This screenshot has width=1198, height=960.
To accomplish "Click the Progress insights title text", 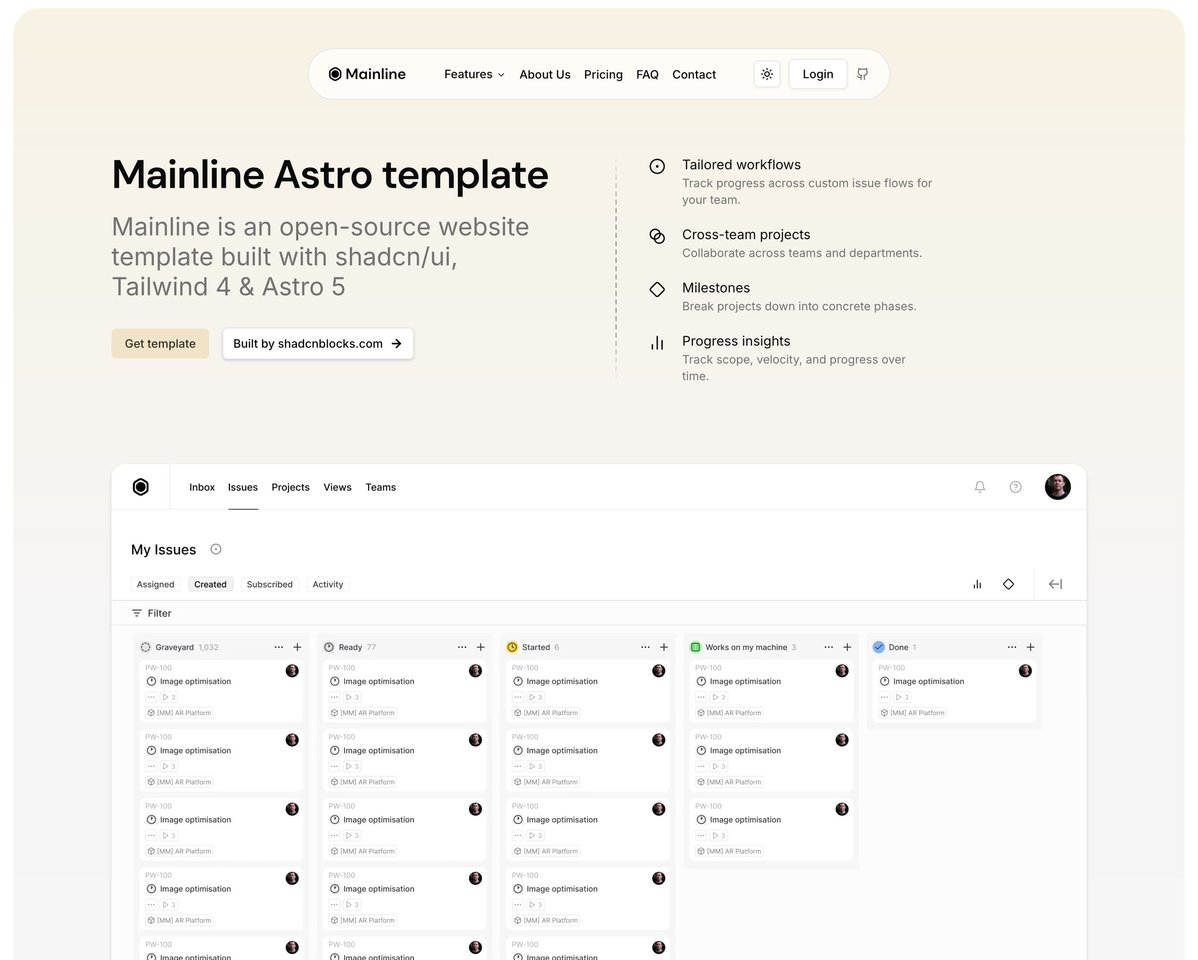I will pyautogui.click(x=736, y=341).
